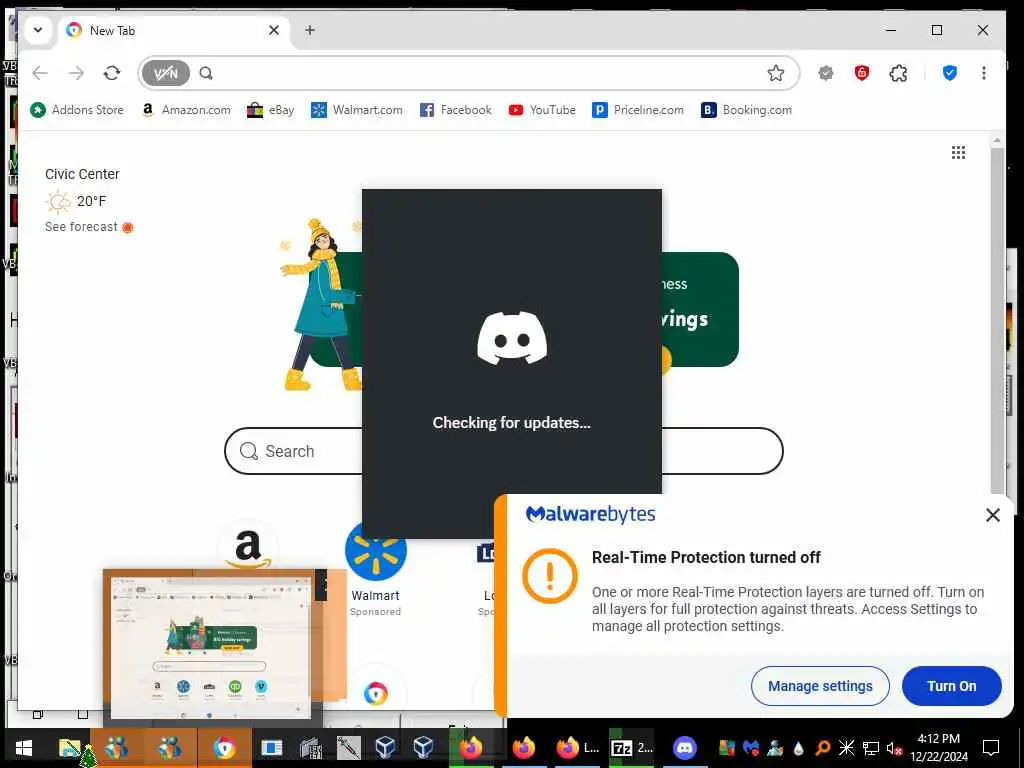
Task: Click the browser taskbar preview thumbnail
Action: click(213, 648)
